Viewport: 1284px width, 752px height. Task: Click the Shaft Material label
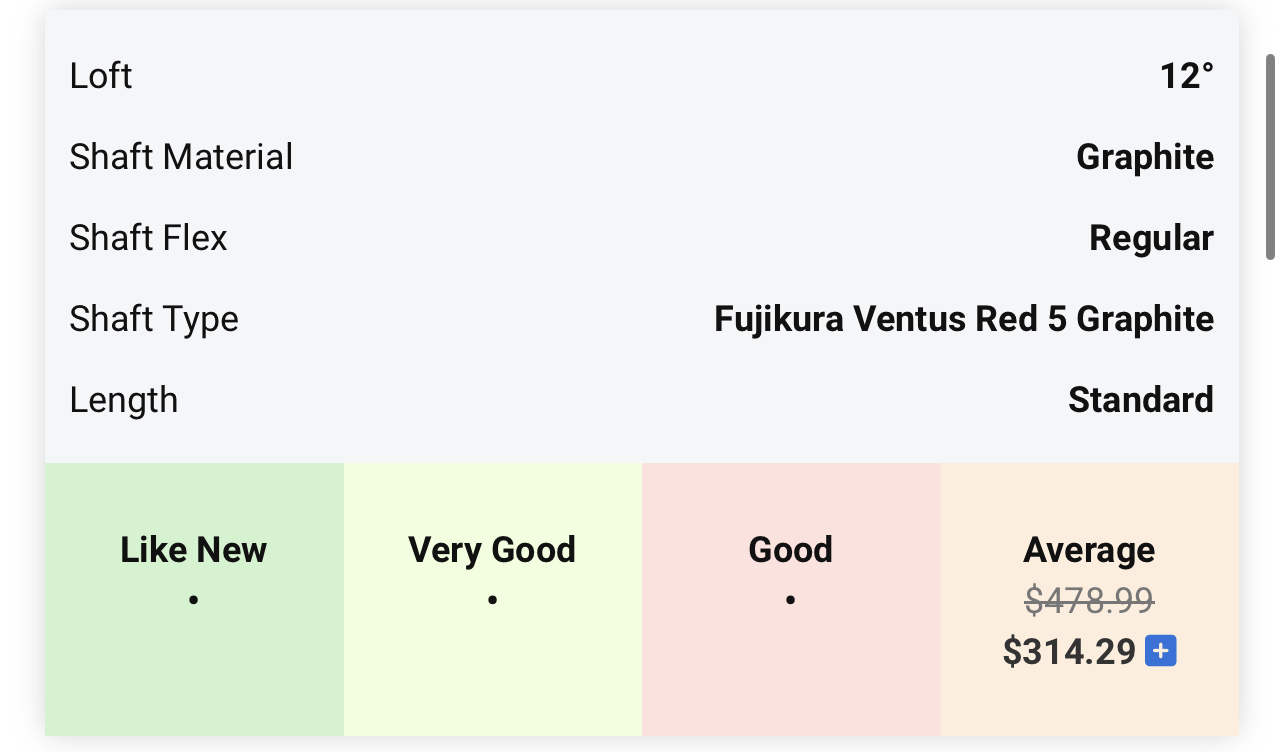click(x=181, y=157)
